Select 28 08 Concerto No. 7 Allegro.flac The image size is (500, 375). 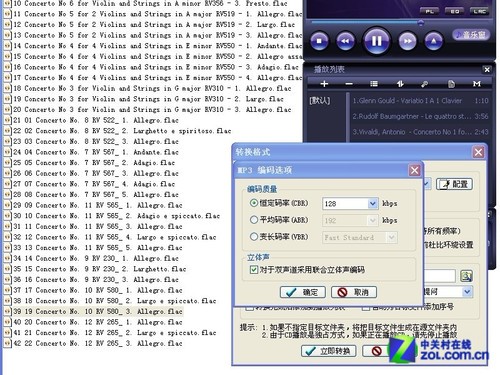[96, 195]
